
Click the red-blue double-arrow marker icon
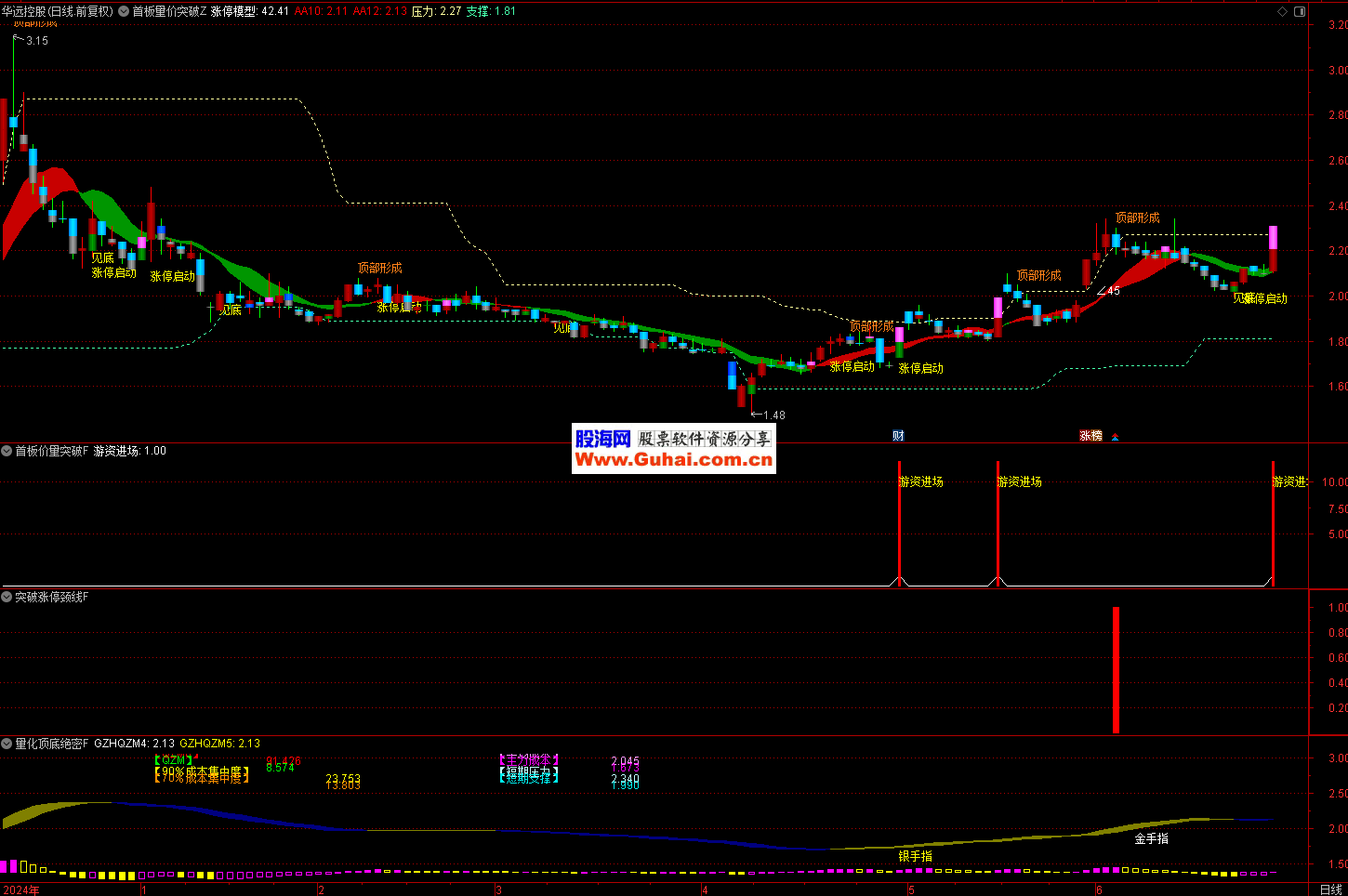click(x=1116, y=436)
